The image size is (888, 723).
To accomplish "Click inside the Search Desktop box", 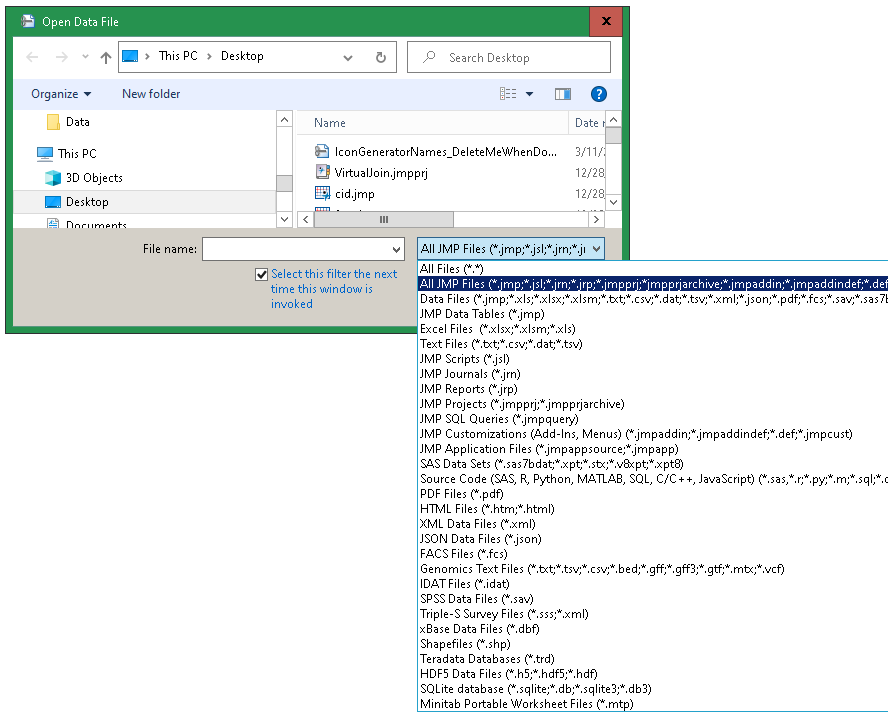I will click(509, 57).
